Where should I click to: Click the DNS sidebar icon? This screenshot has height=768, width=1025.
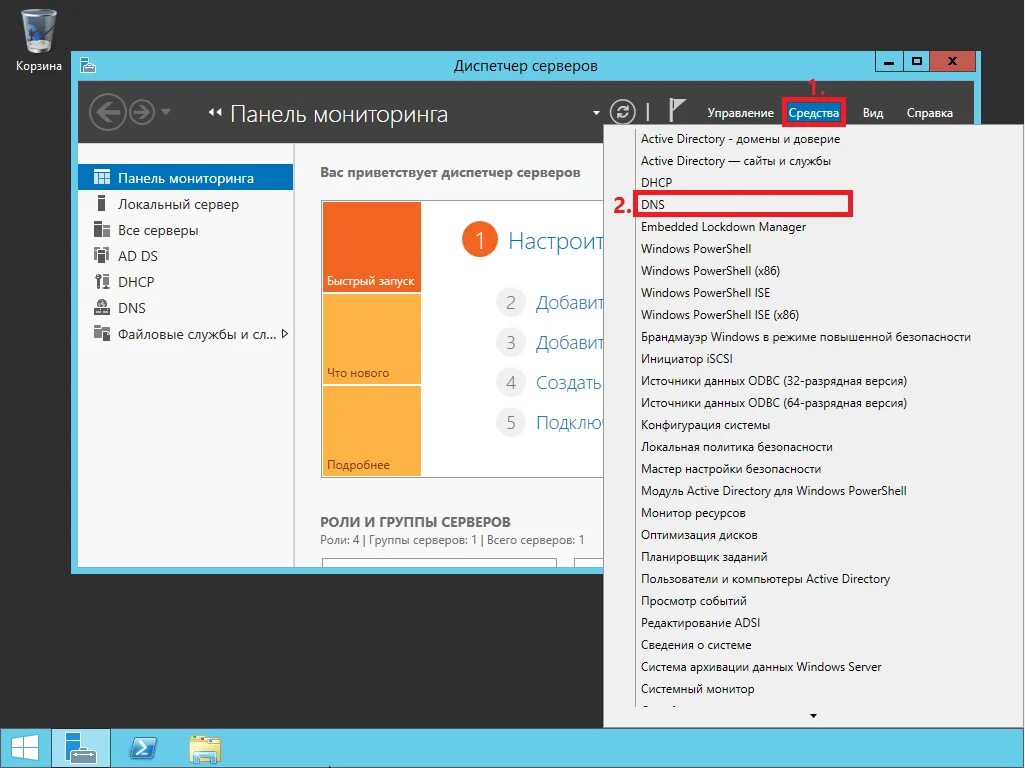tap(102, 307)
